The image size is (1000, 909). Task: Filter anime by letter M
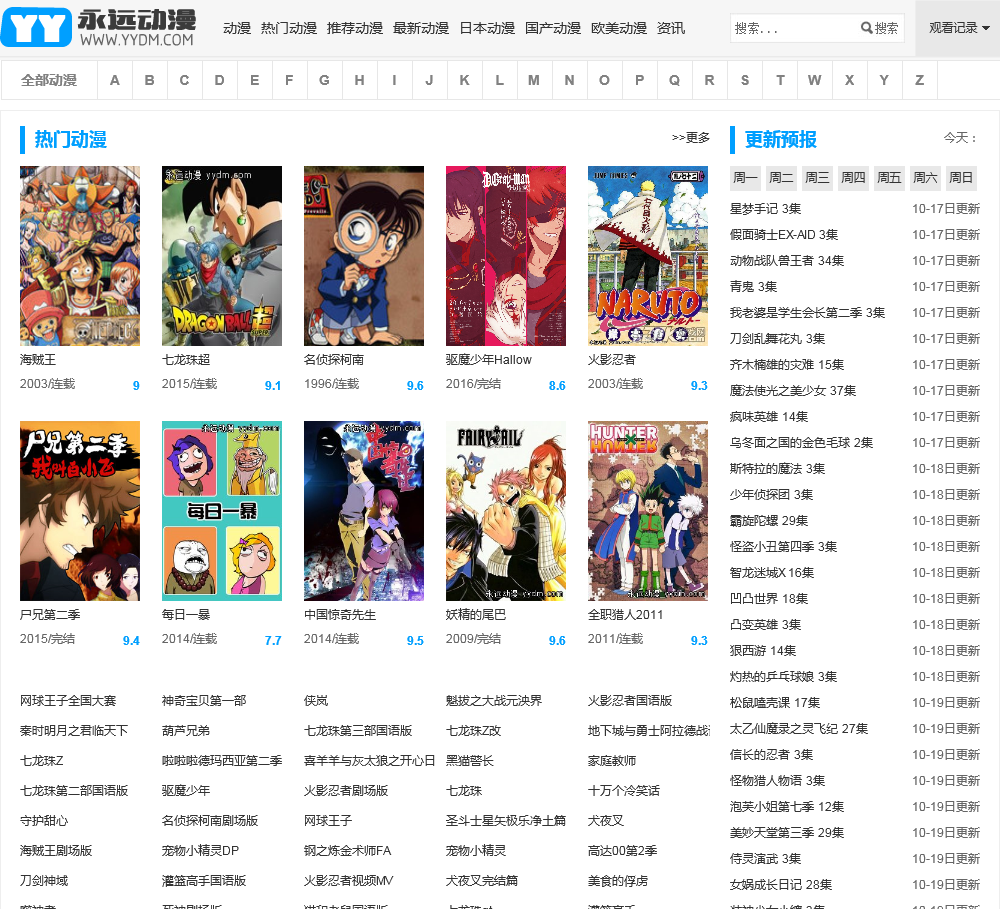(534, 80)
